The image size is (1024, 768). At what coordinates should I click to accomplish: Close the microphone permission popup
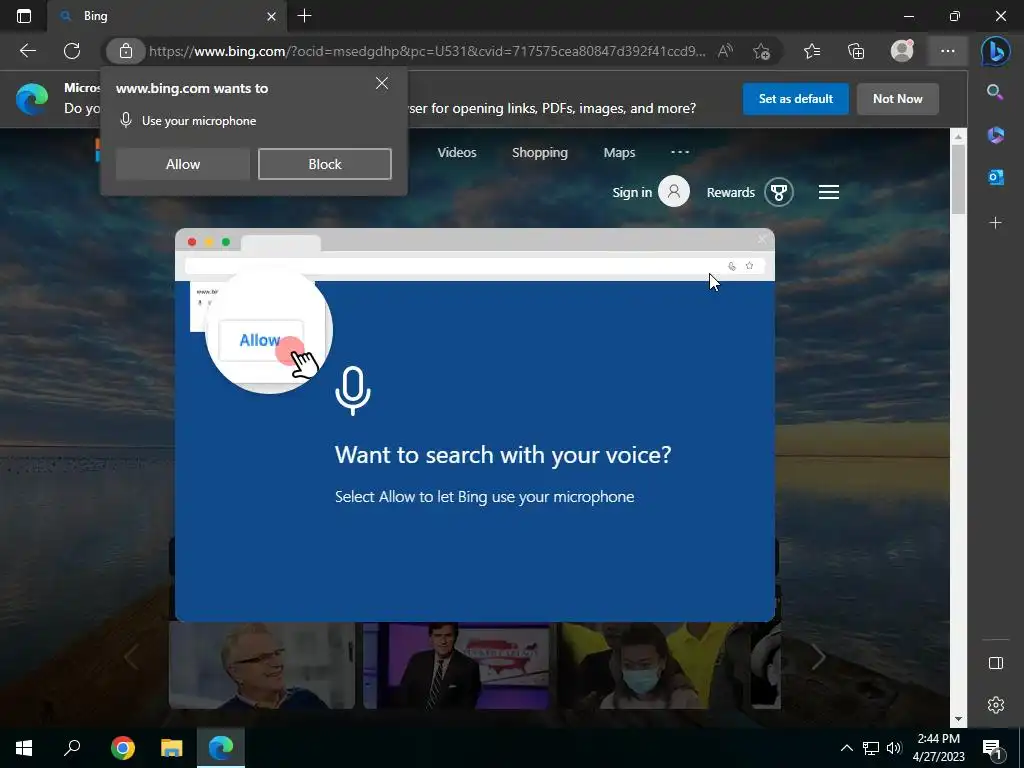(x=382, y=83)
